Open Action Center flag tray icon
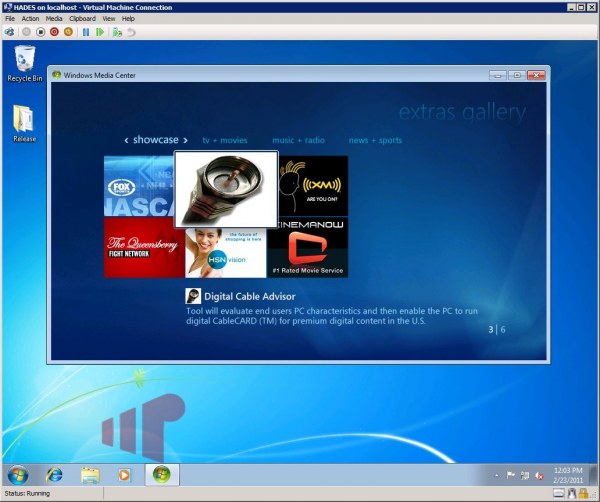 coord(510,475)
